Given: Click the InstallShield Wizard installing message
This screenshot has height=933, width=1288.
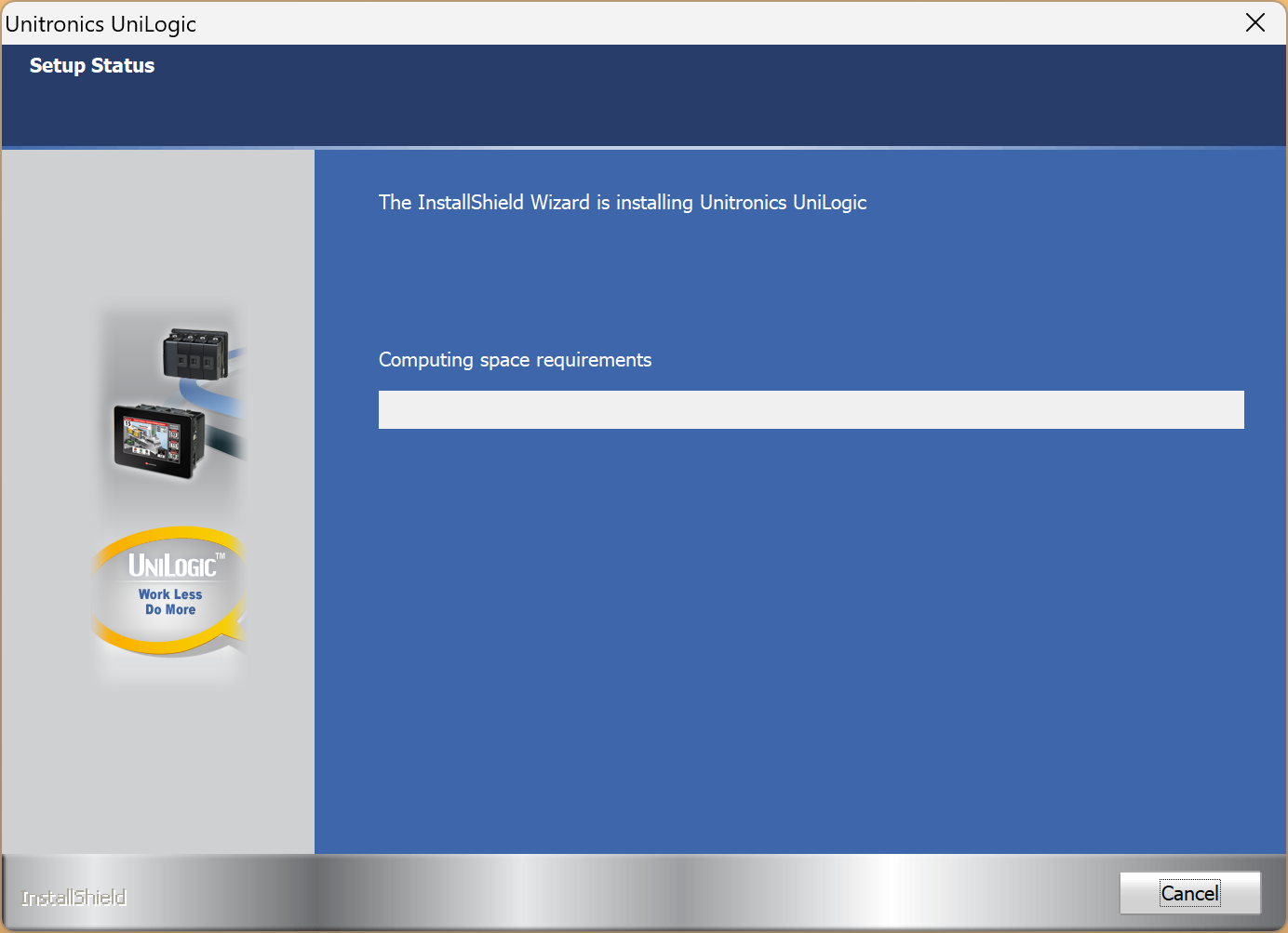Looking at the screenshot, I should (622, 203).
